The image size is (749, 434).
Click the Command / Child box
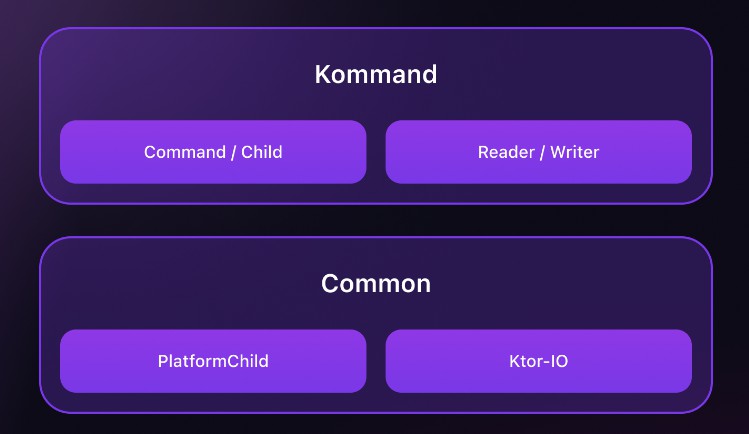coord(213,152)
